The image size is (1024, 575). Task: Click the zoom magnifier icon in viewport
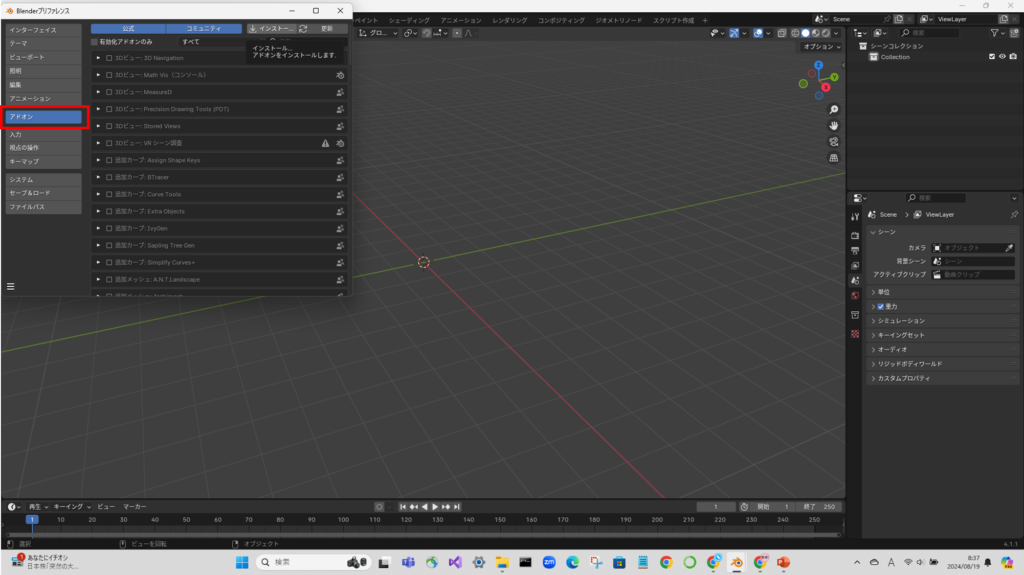[834, 109]
